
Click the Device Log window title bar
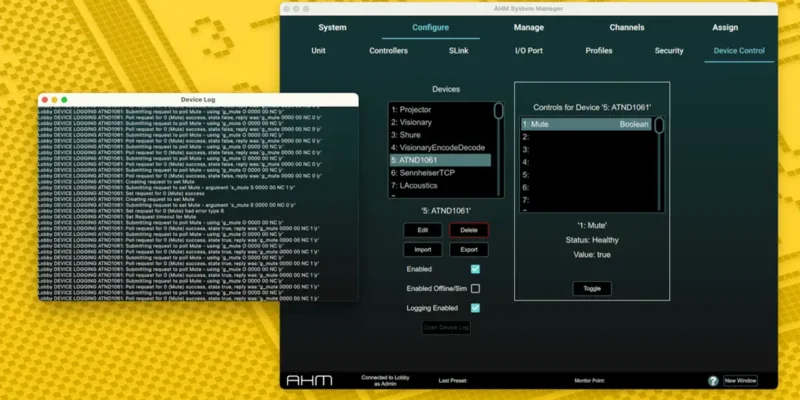coord(198,99)
